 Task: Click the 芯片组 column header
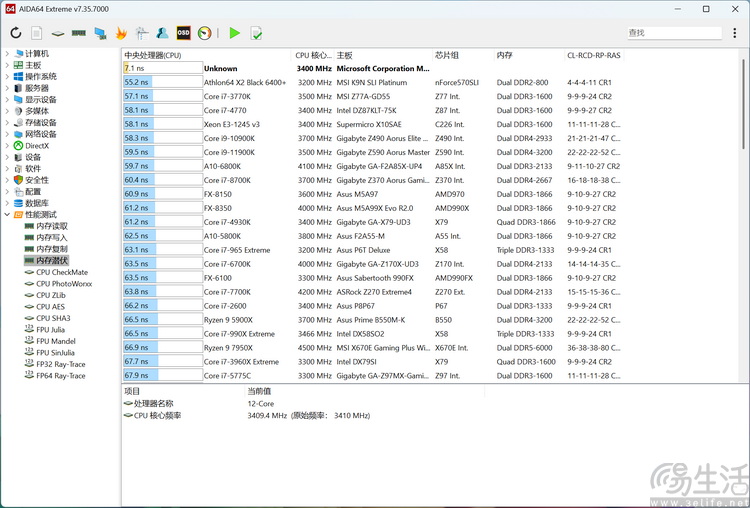coord(447,55)
